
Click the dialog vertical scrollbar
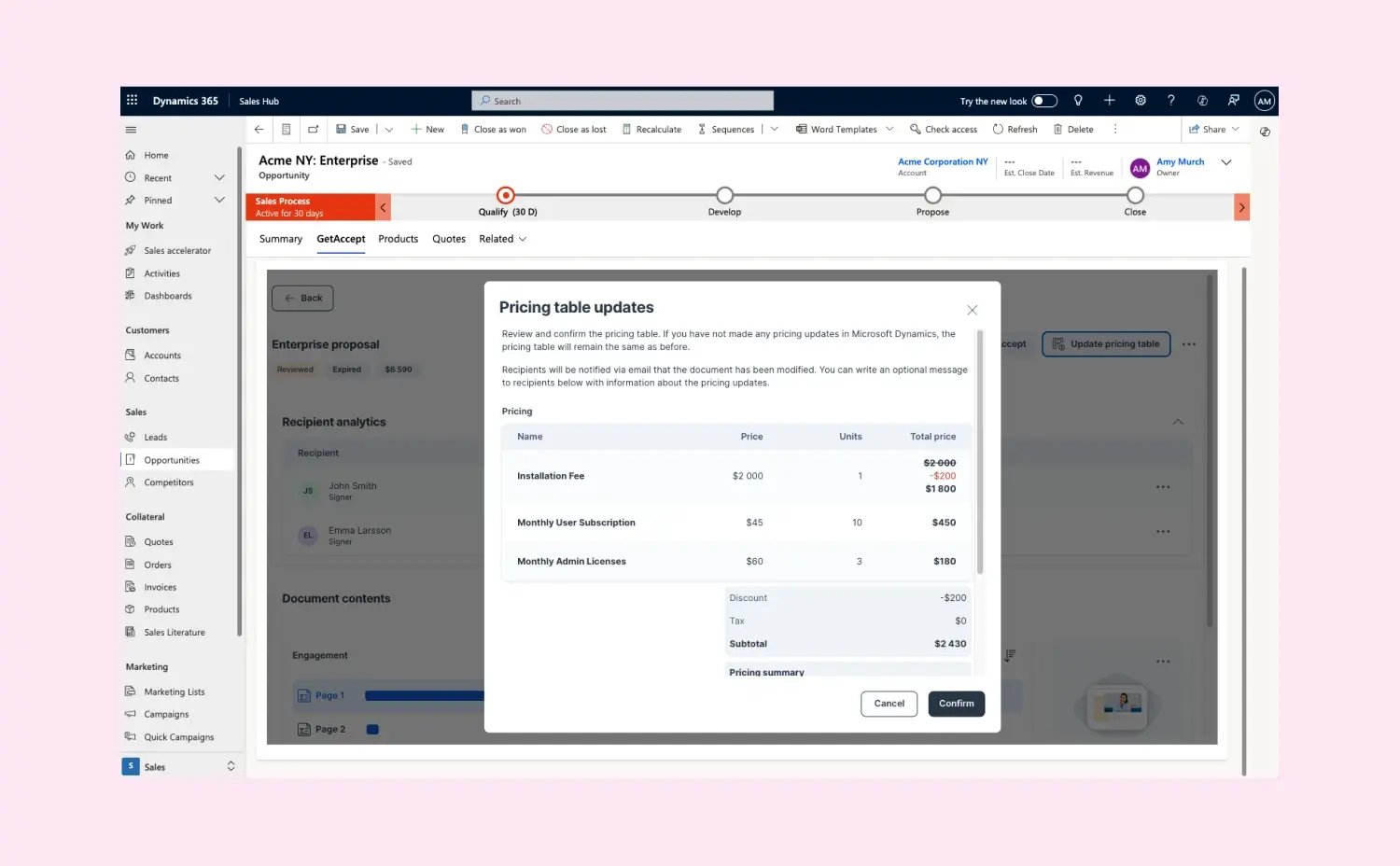tap(980, 452)
